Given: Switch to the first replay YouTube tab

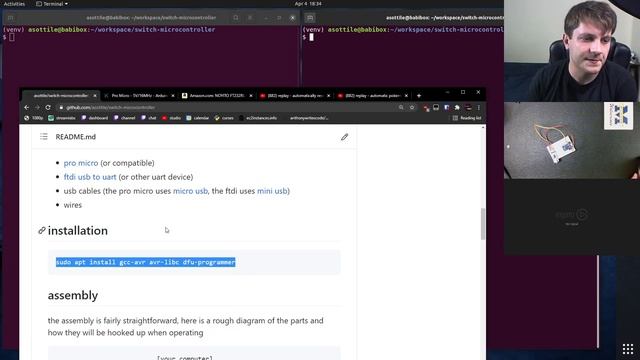Looking at the screenshot, I should coord(295,96).
